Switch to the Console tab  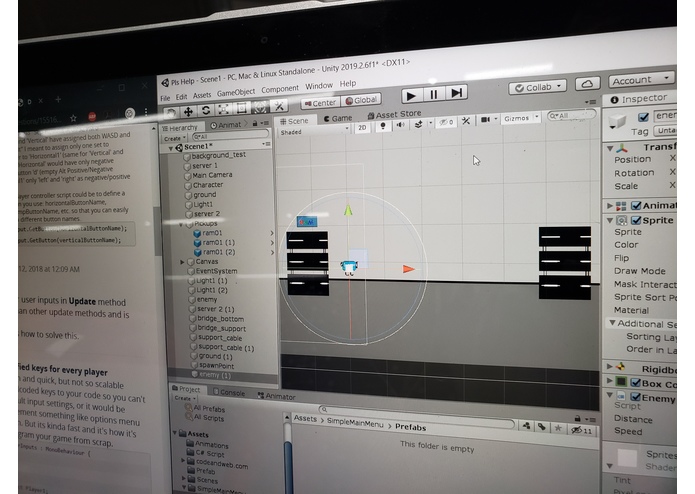pyautogui.click(x=229, y=393)
